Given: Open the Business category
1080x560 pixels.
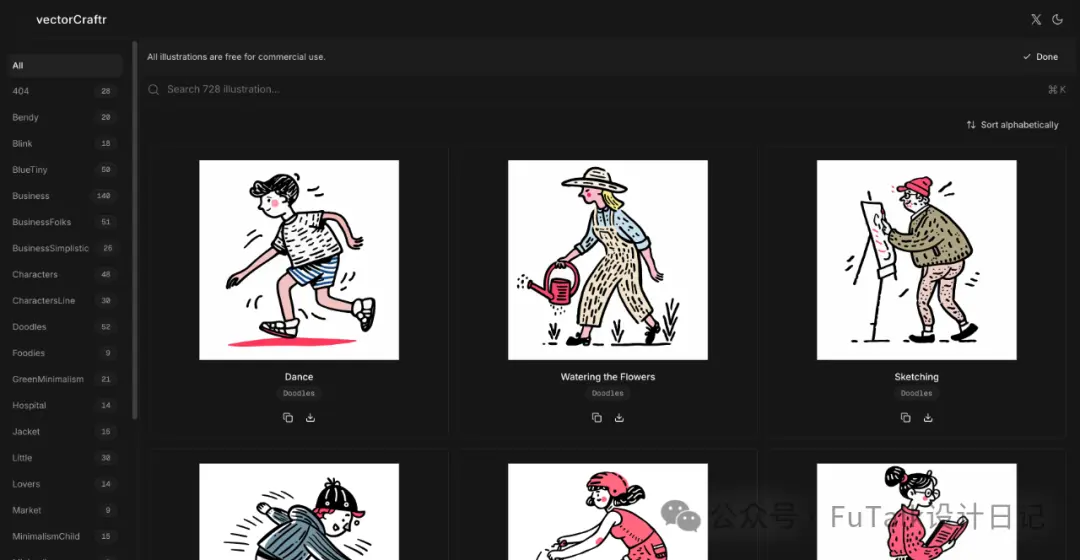Looking at the screenshot, I should [x=62, y=196].
